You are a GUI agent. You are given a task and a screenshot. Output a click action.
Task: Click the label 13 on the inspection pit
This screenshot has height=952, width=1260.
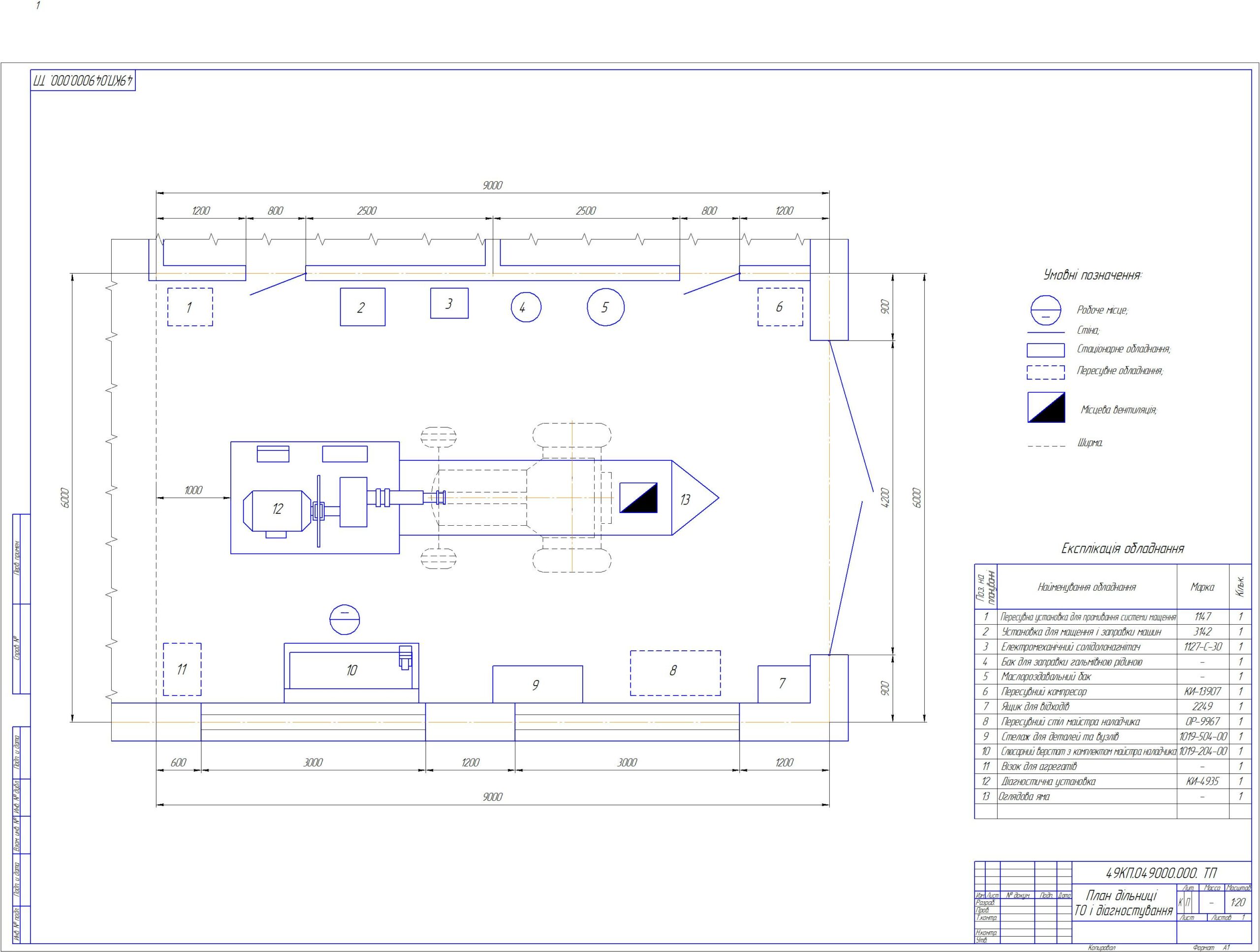(x=685, y=500)
